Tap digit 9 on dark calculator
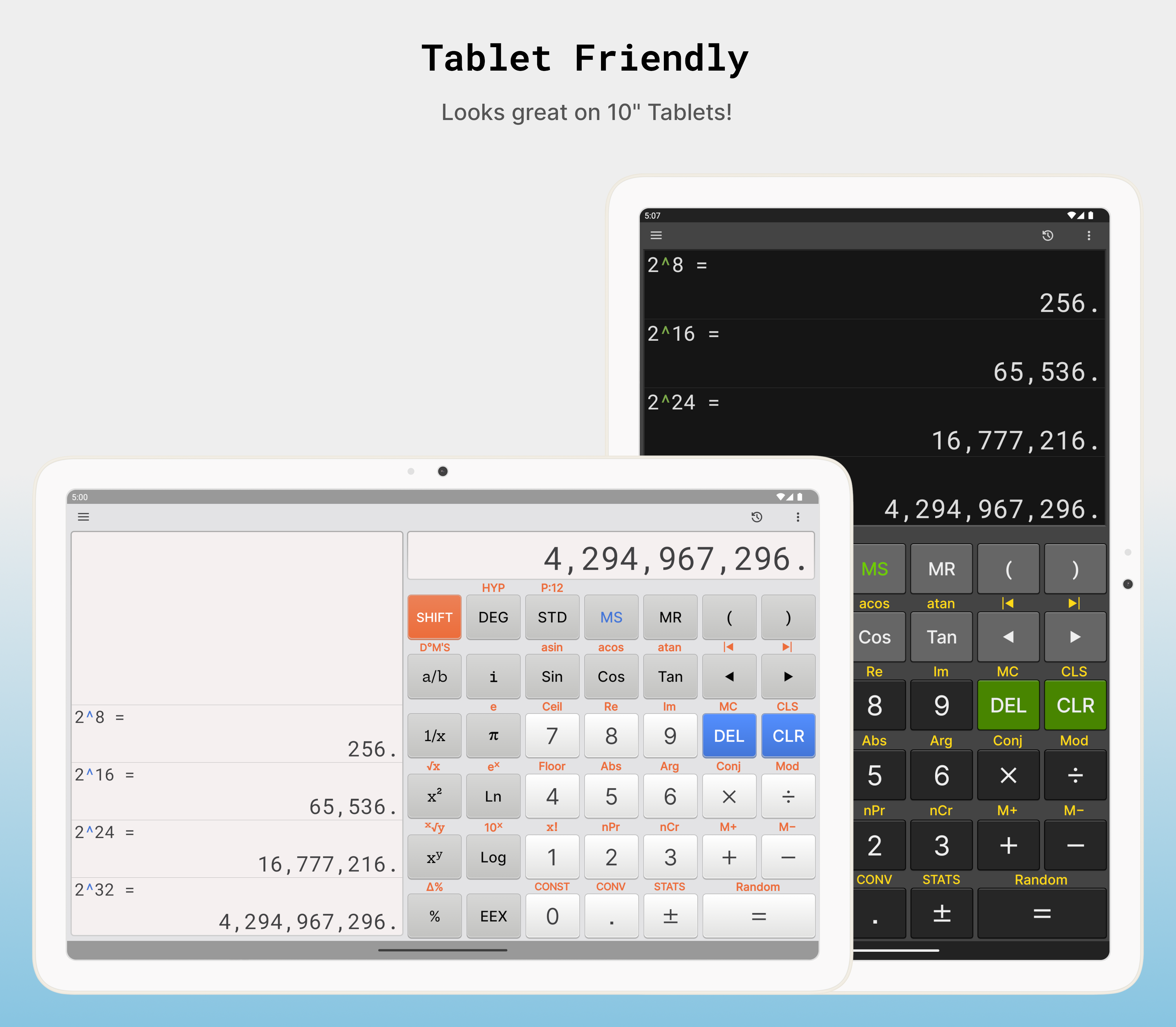Viewport: 1176px width, 1027px height. (942, 705)
